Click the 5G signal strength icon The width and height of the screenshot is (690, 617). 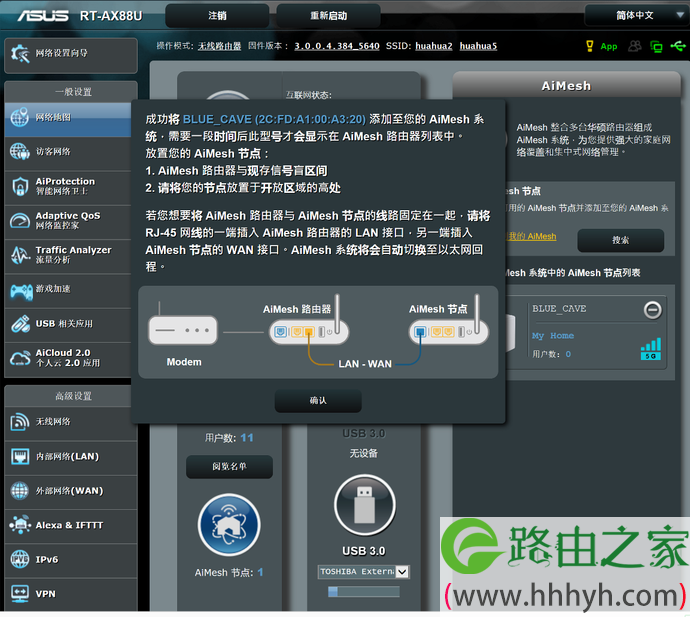pos(651,349)
